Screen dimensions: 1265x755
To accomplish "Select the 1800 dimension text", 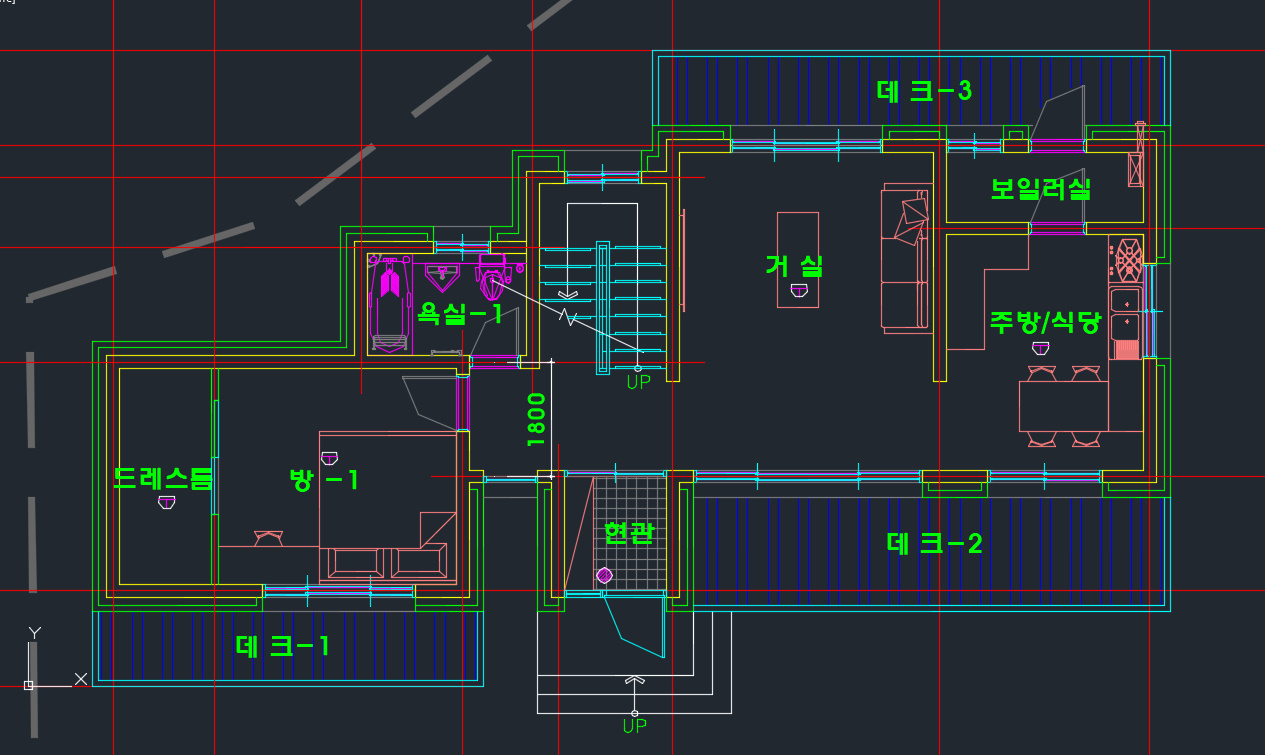I will coord(537,418).
